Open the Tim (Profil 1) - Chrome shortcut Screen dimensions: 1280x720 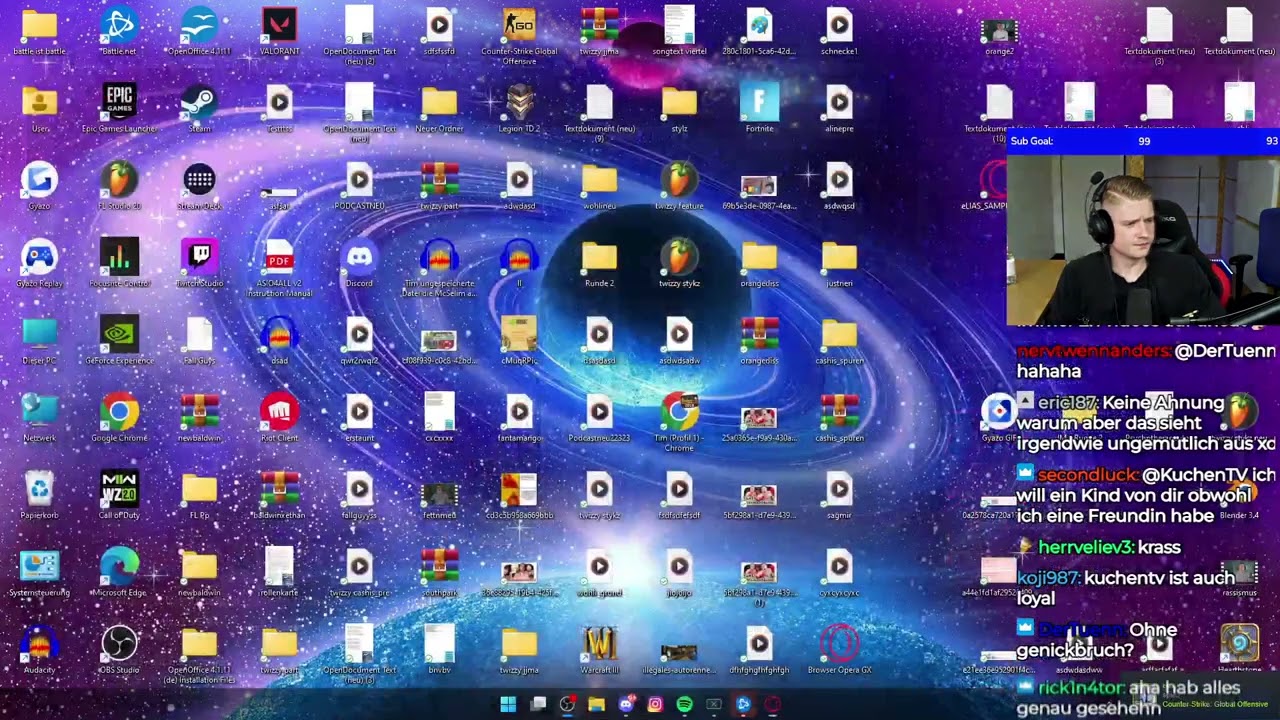pos(679,422)
